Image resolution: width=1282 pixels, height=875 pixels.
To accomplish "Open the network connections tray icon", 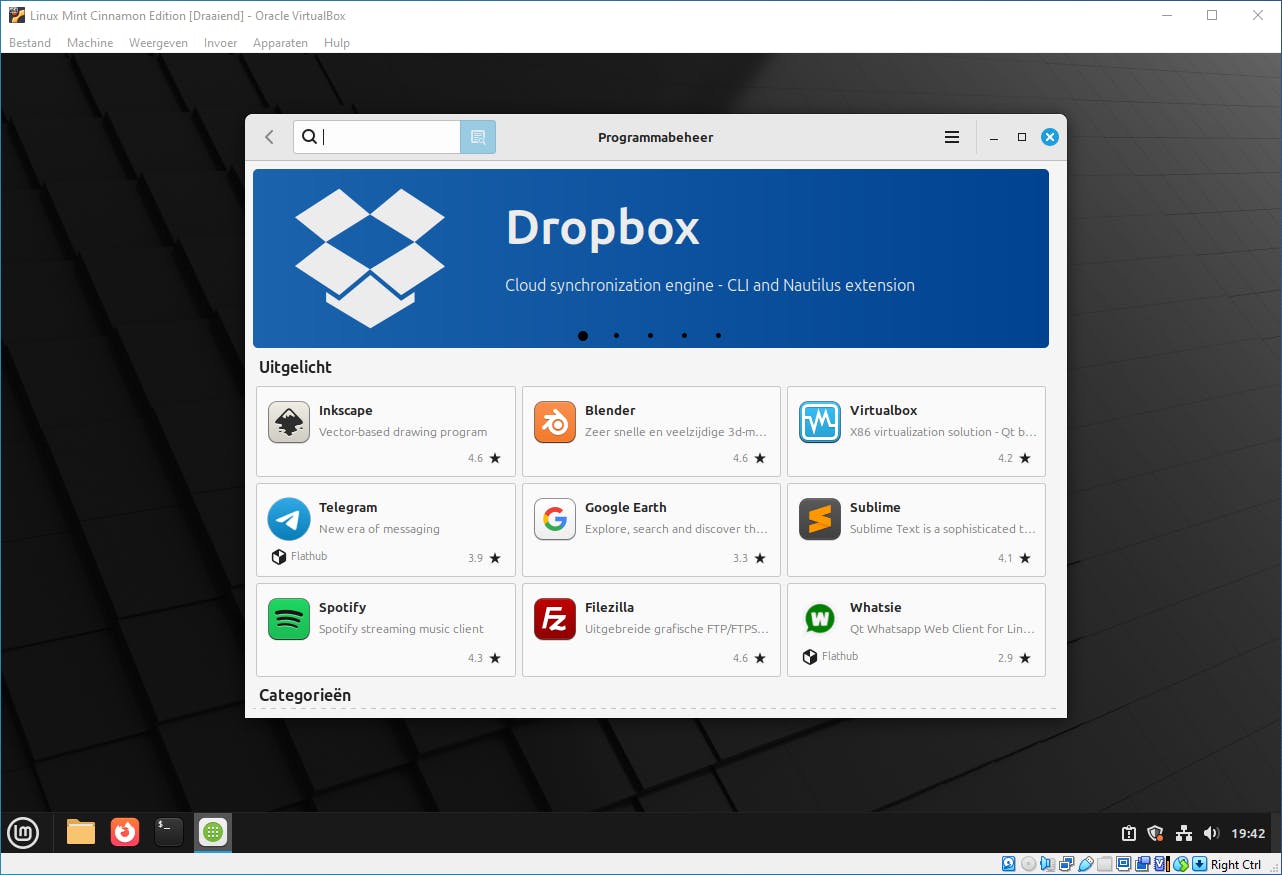I will 1184,833.
